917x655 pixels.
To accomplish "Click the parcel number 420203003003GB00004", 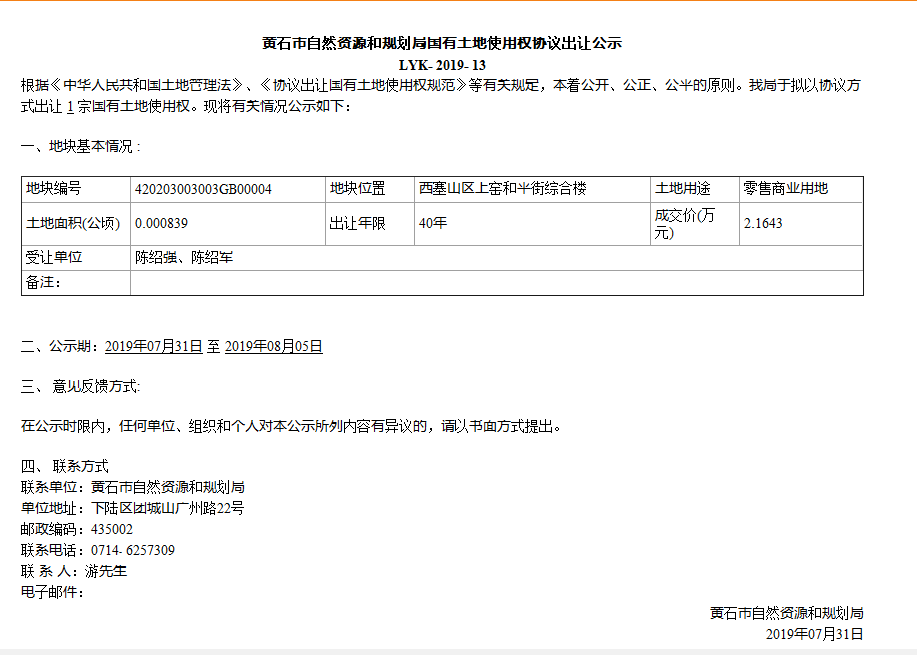I will 203,189.
